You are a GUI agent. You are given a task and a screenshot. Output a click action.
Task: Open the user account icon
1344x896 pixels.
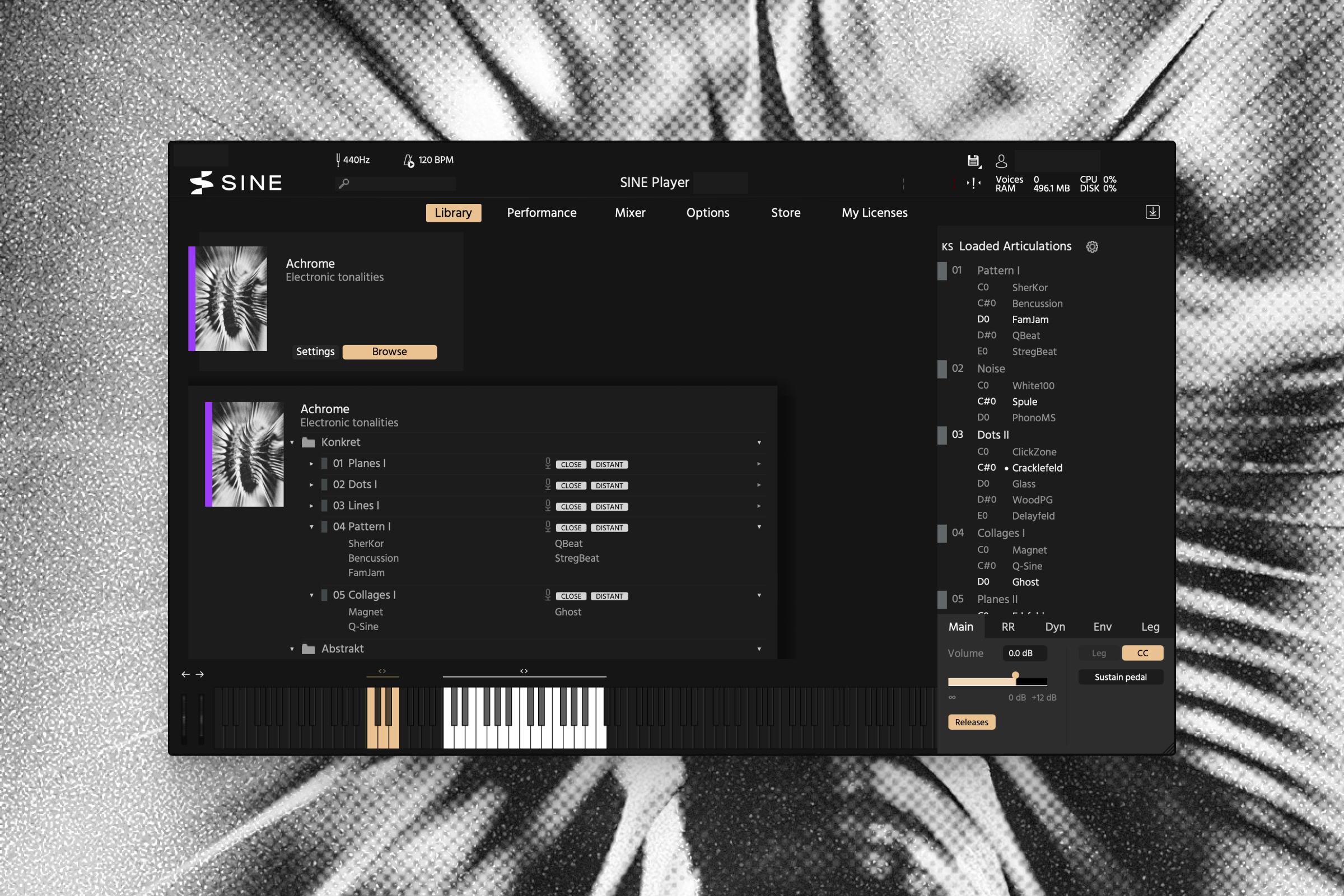[1001, 161]
